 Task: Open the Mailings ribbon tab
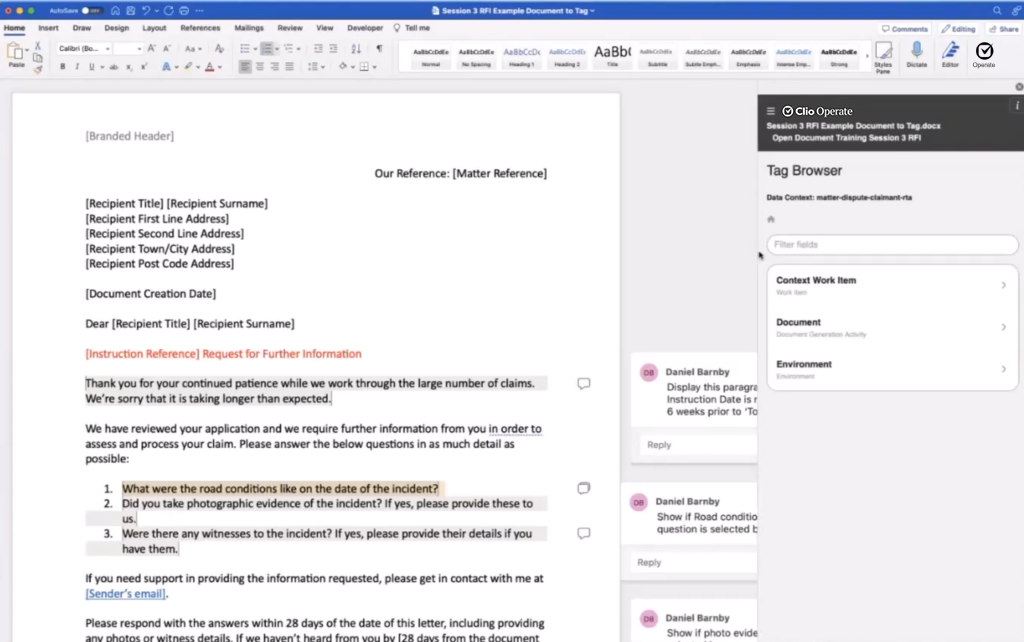click(x=249, y=28)
